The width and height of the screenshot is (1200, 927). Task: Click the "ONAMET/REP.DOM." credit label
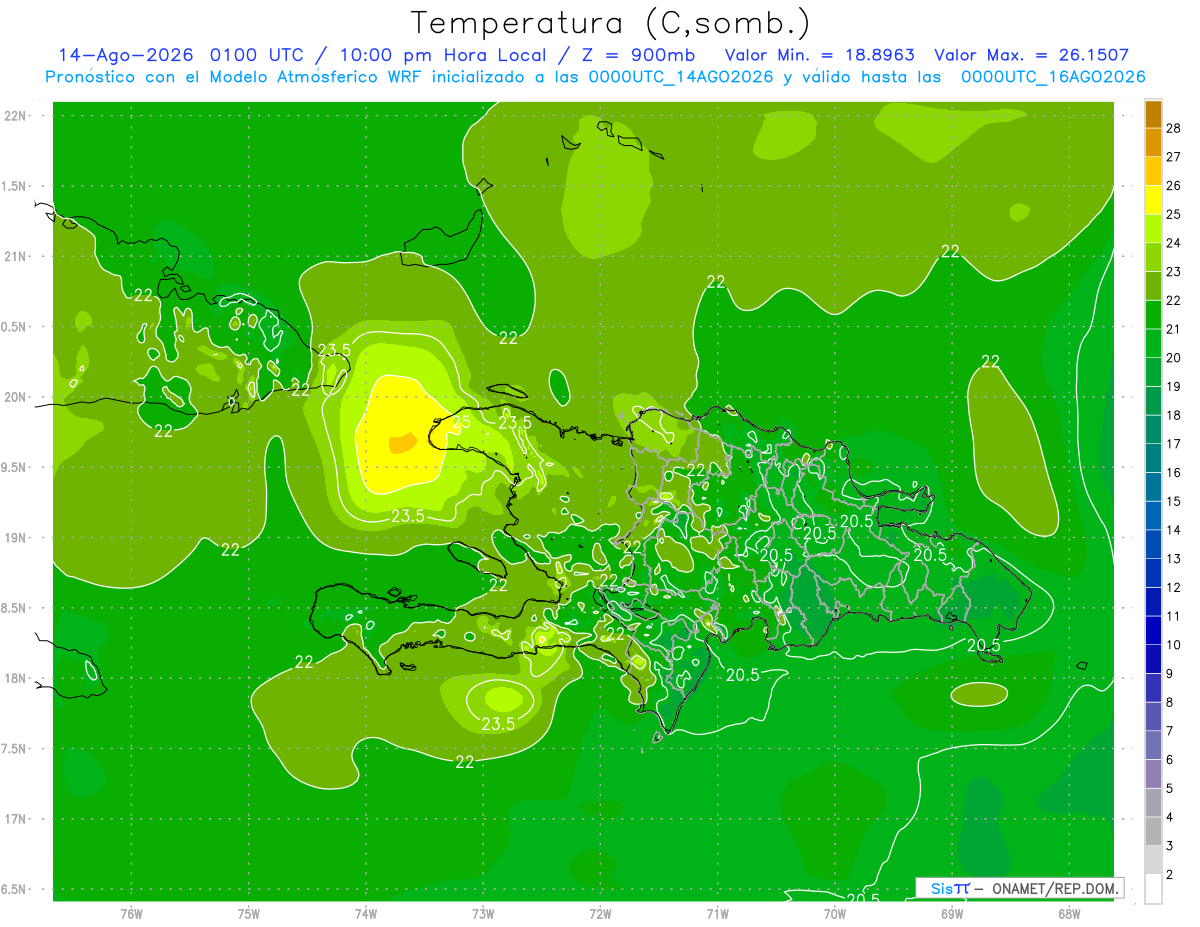coord(1056,888)
